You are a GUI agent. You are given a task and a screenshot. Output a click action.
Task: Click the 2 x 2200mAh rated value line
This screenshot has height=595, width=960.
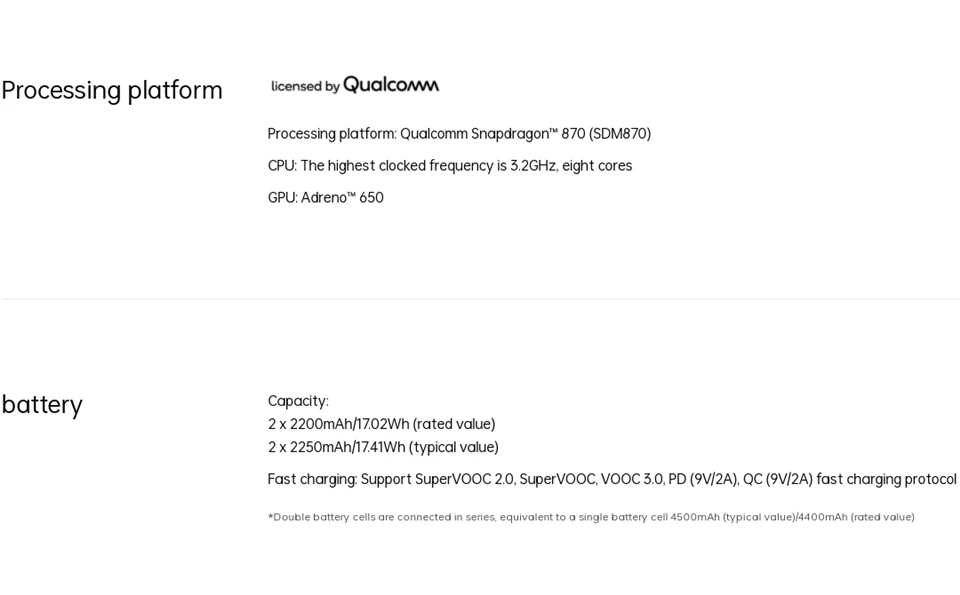coord(381,424)
